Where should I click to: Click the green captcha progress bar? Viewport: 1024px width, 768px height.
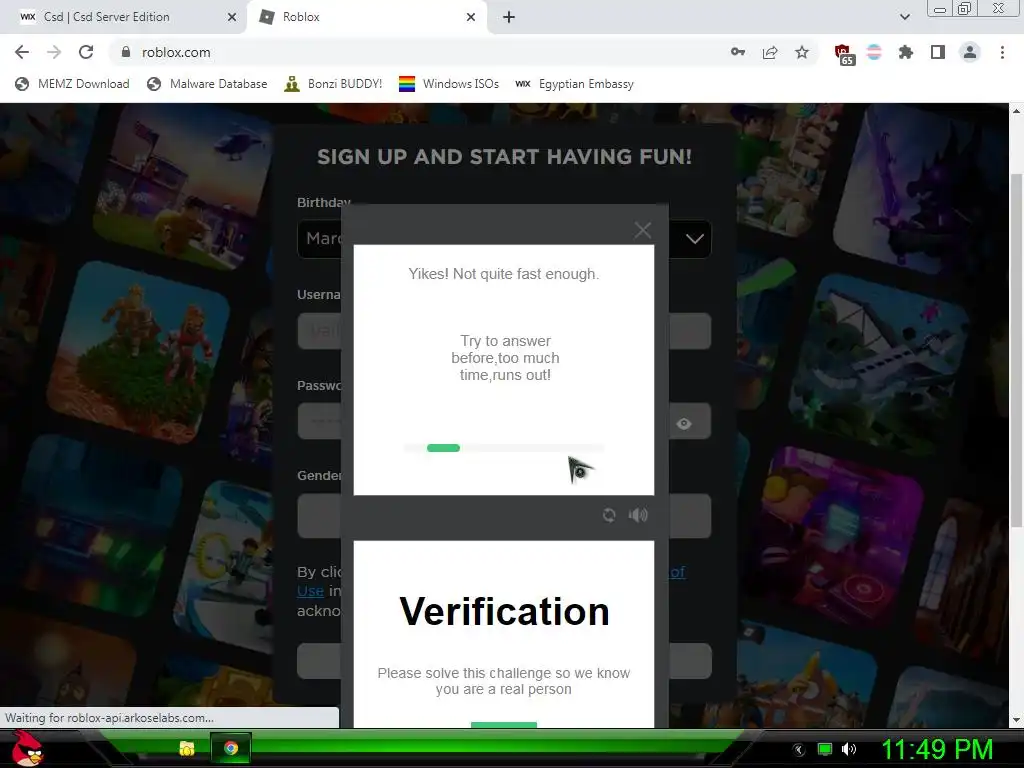point(443,448)
